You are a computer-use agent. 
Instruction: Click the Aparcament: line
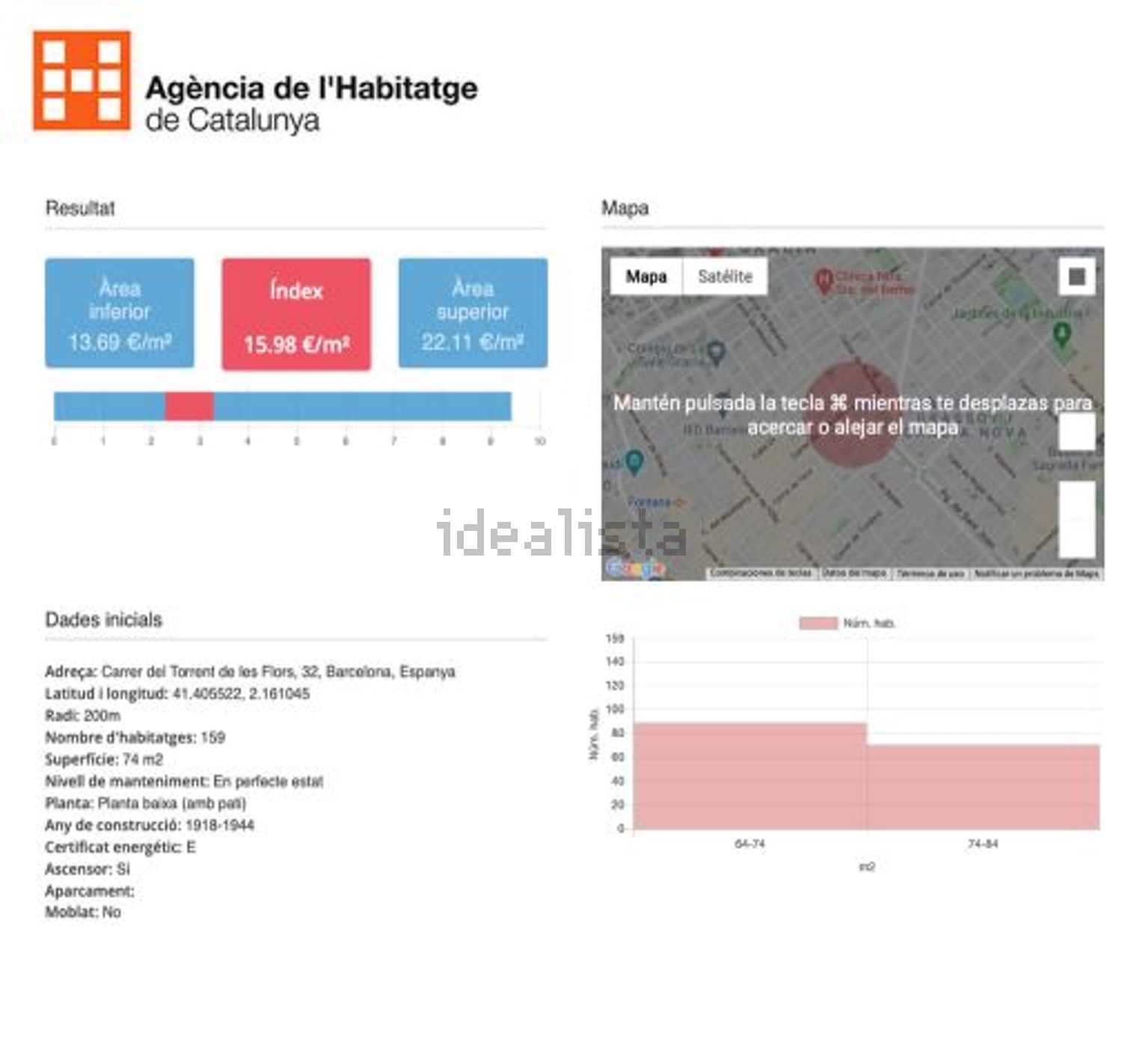[x=90, y=891]
